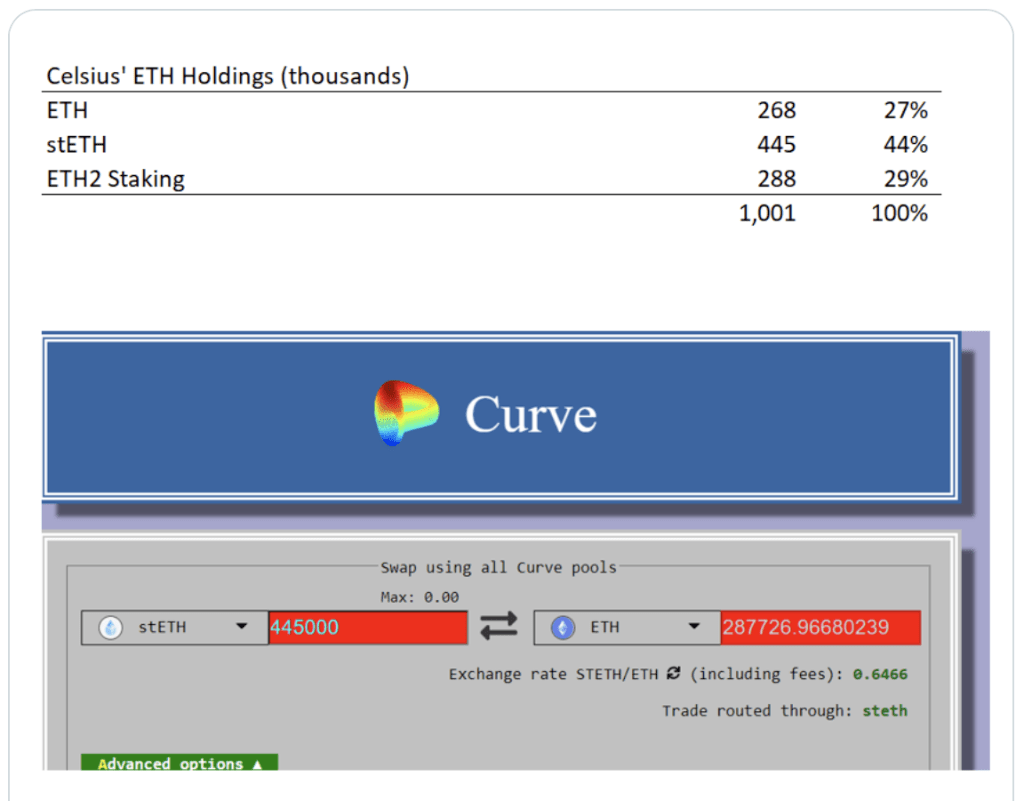Viewport: 1024px width, 801px height.
Task: Click the 0.6466 exchange rate value
Action: [880, 674]
